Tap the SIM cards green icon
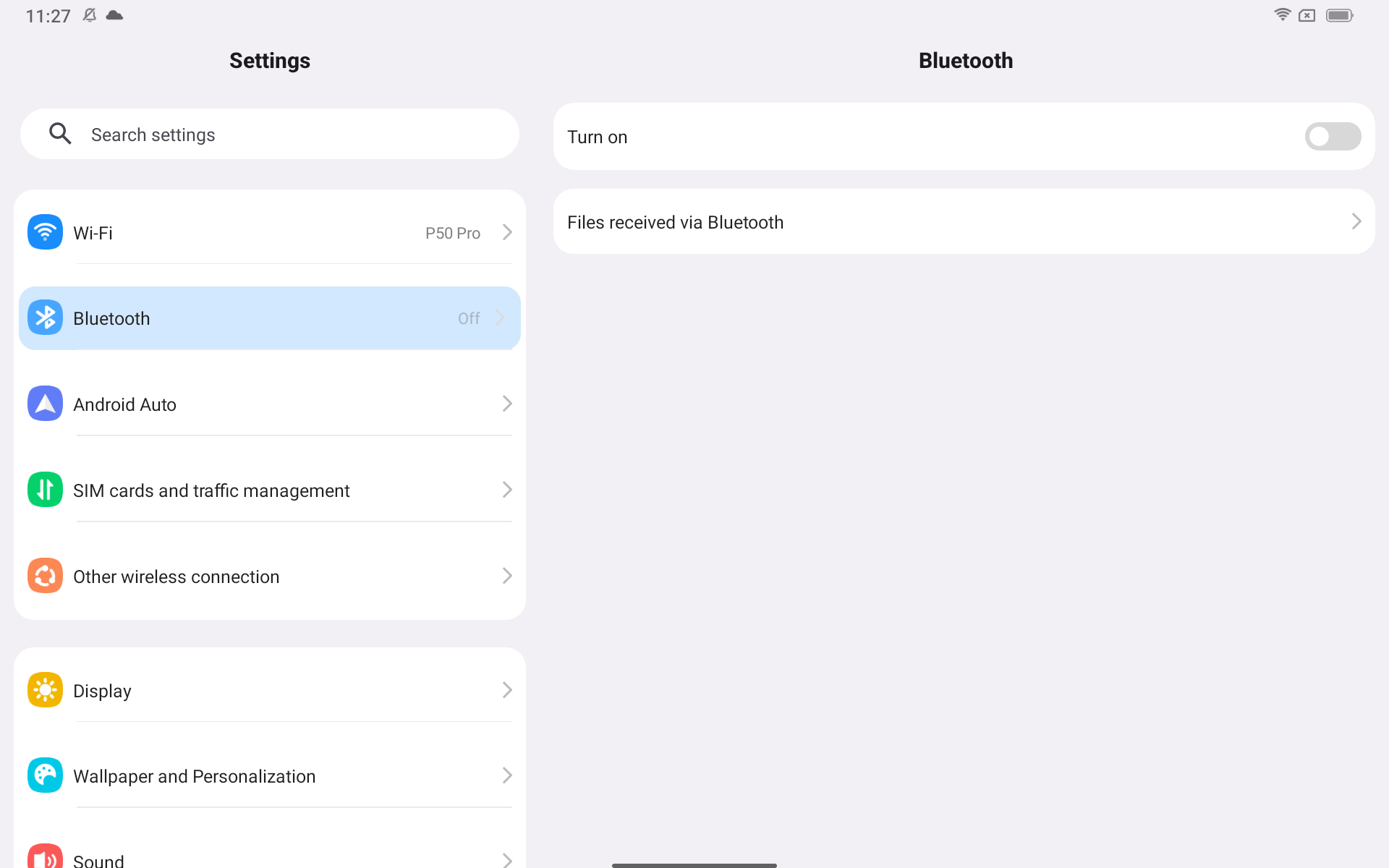The height and width of the screenshot is (868, 1389). point(45,490)
